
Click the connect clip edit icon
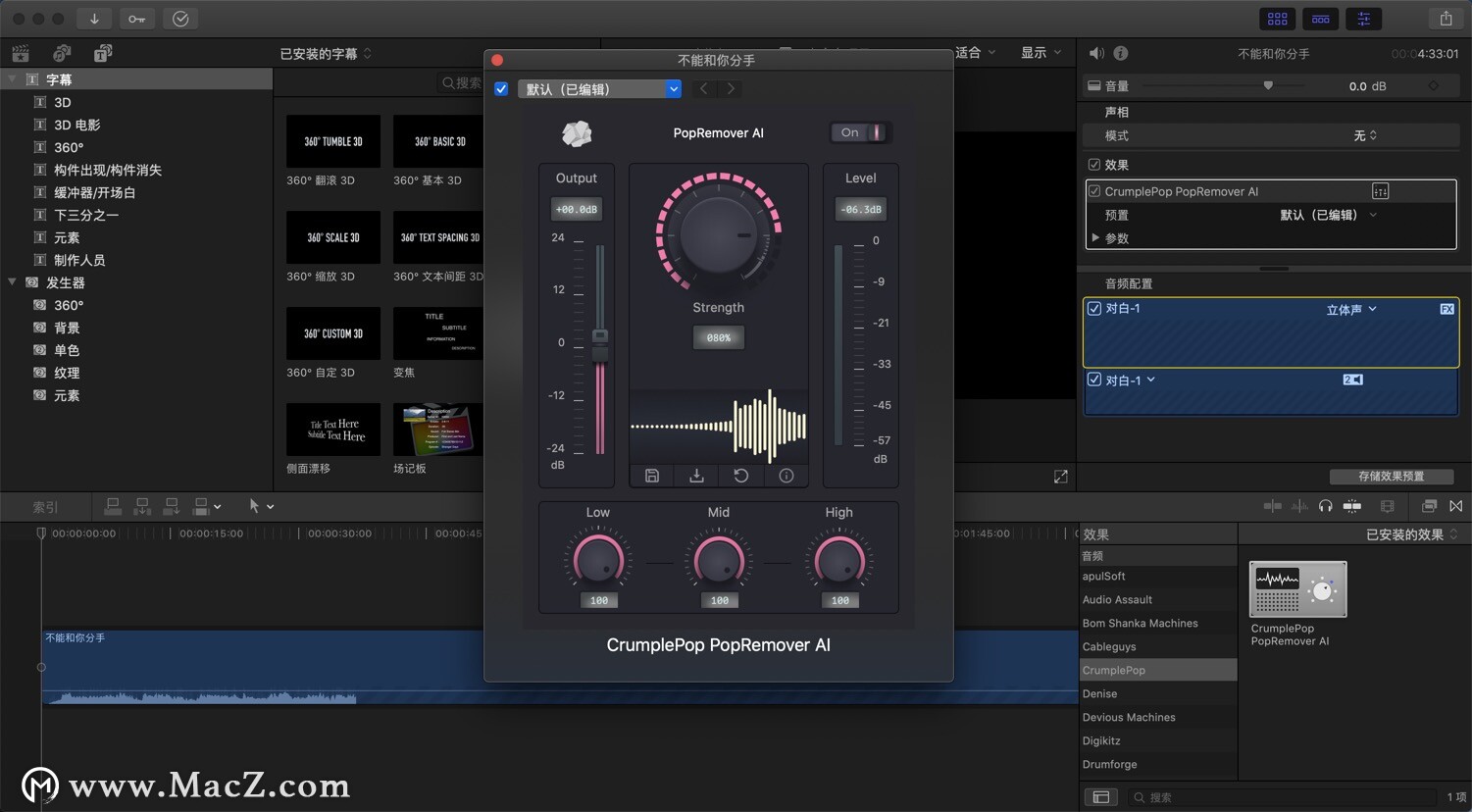pos(114,506)
